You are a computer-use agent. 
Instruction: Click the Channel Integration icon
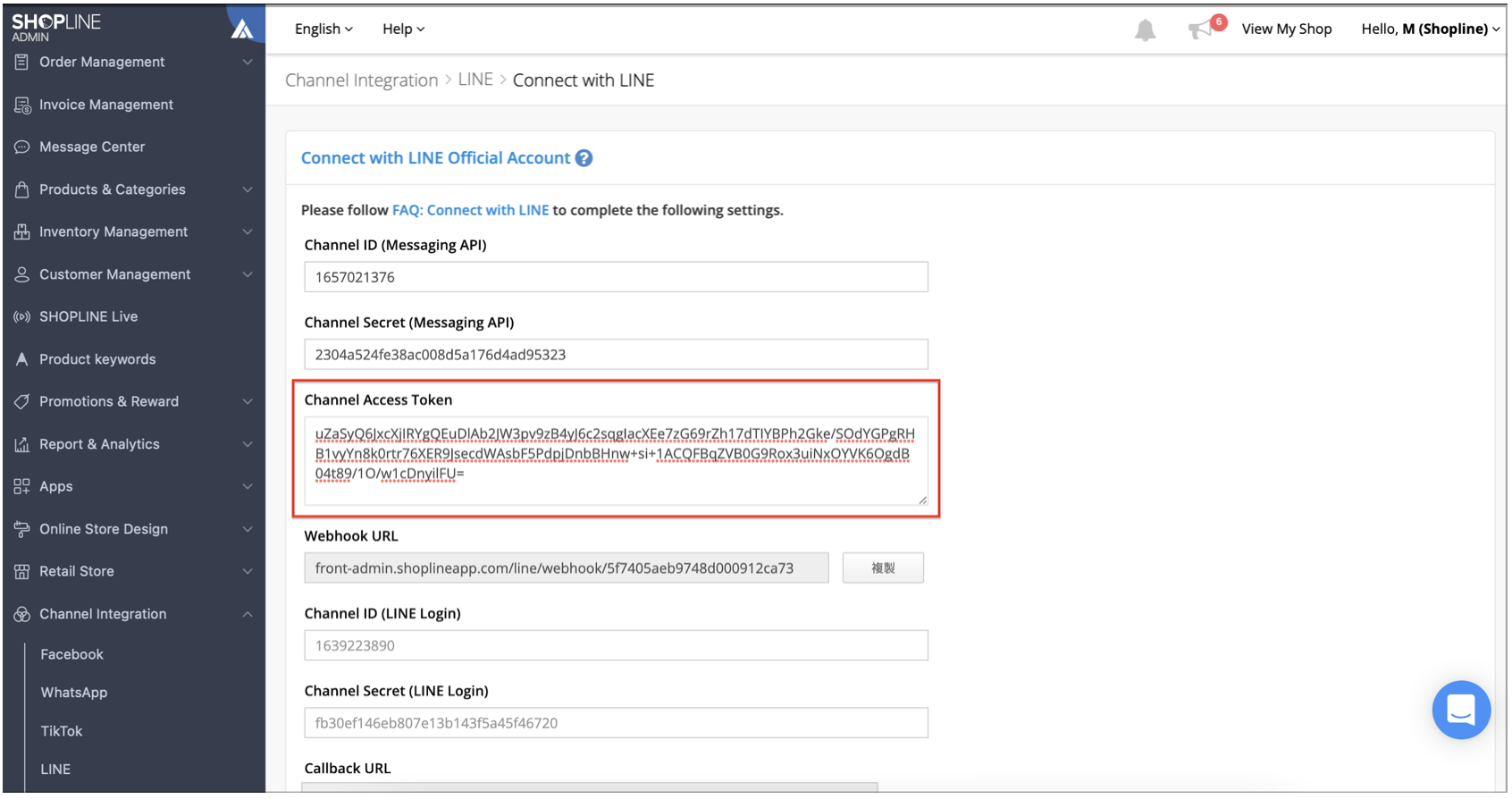pyautogui.click(x=22, y=614)
